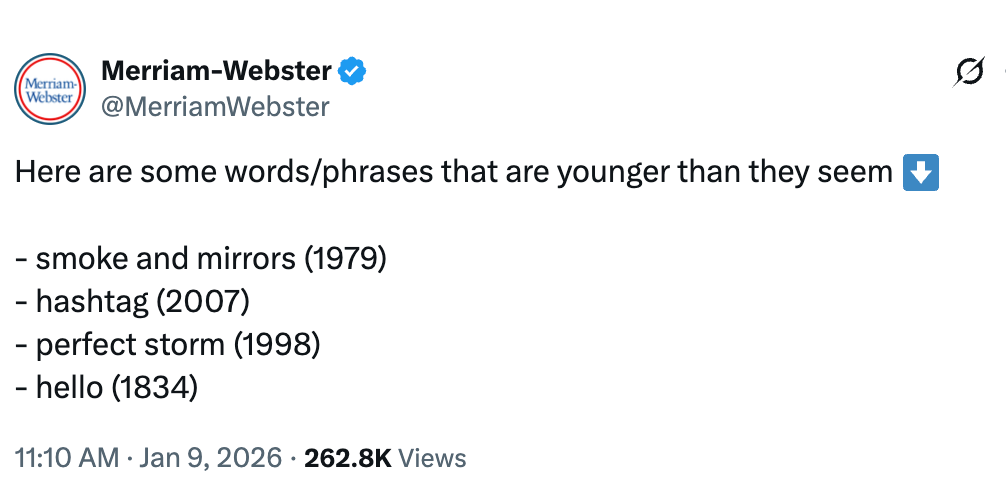Click the word "hello" in the list

click(70, 387)
